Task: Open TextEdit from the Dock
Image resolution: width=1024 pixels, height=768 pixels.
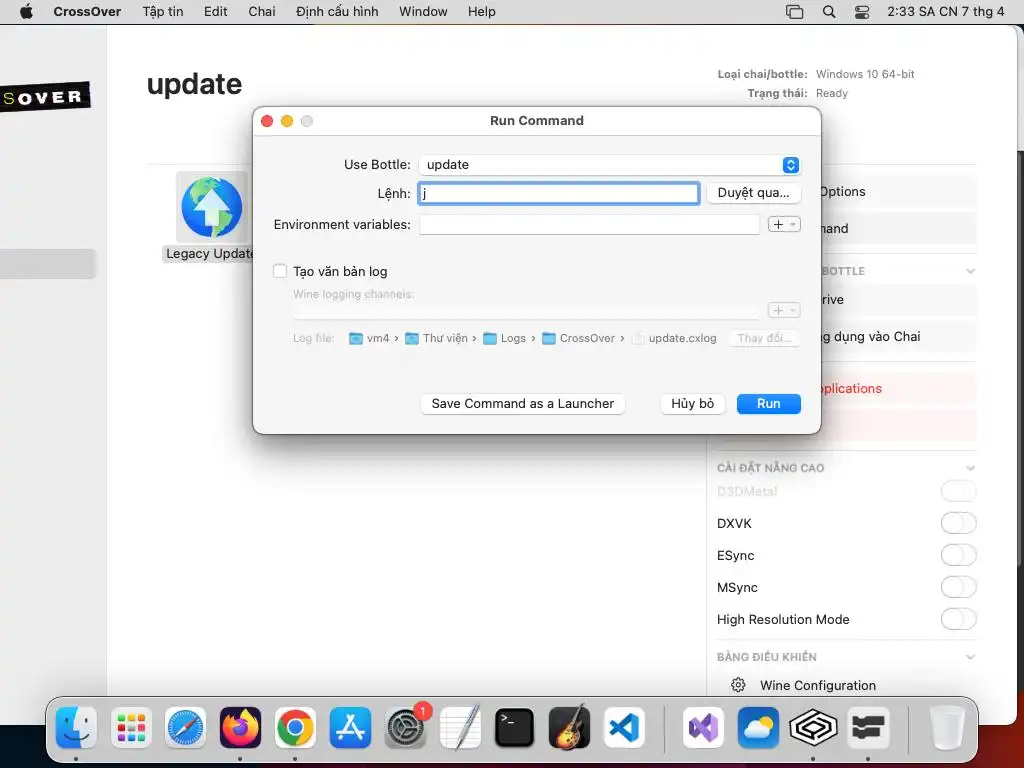Action: 460,727
